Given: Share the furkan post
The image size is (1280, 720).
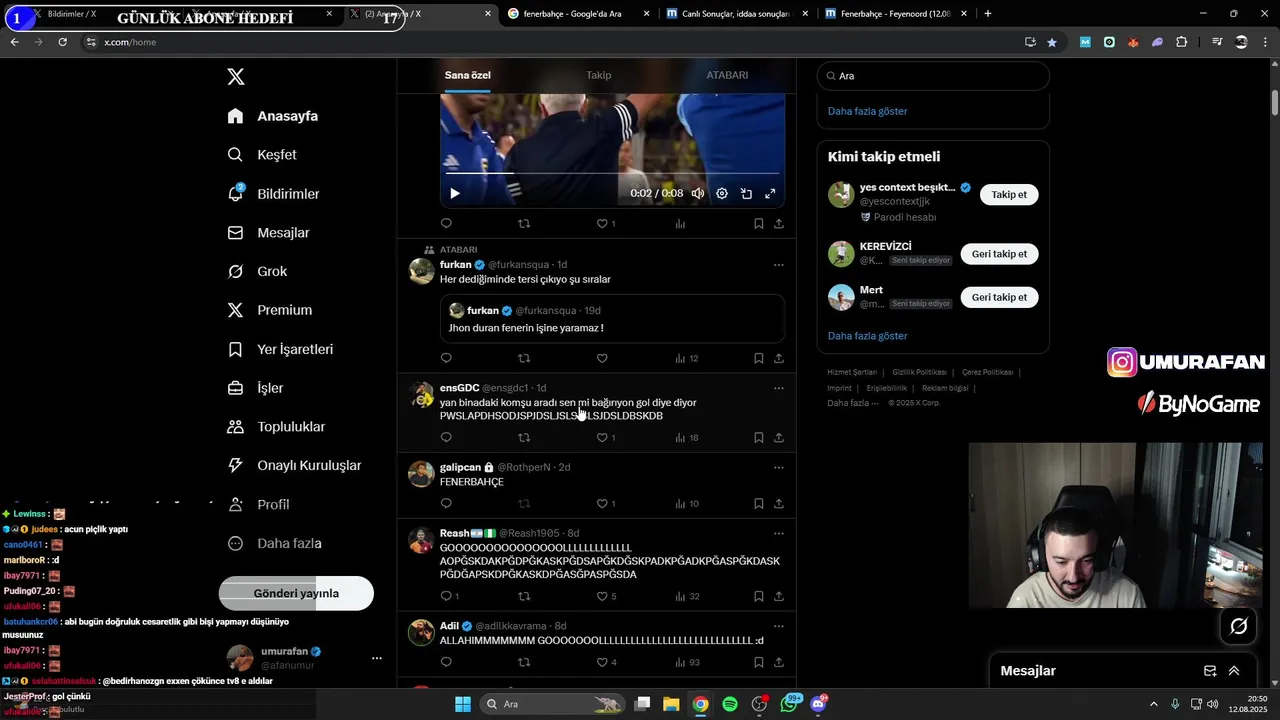Looking at the screenshot, I should tap(779, 358).
